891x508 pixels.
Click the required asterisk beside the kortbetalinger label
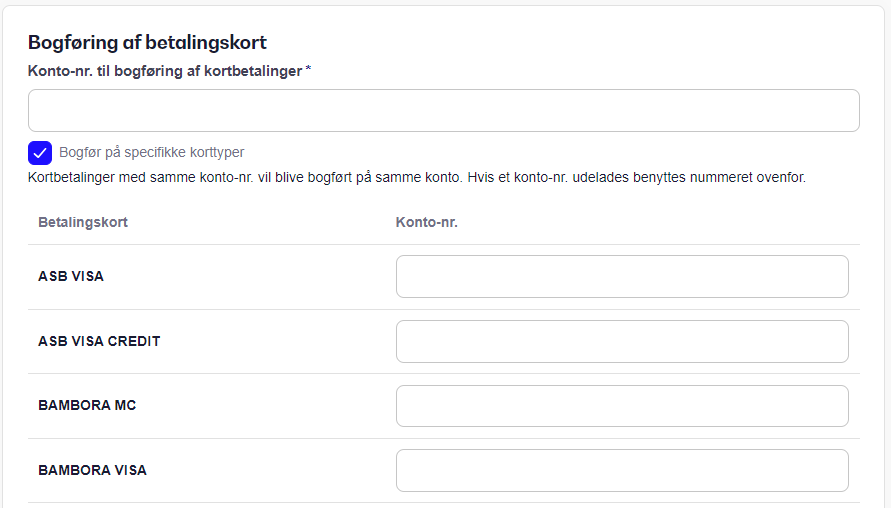[309, 69]
